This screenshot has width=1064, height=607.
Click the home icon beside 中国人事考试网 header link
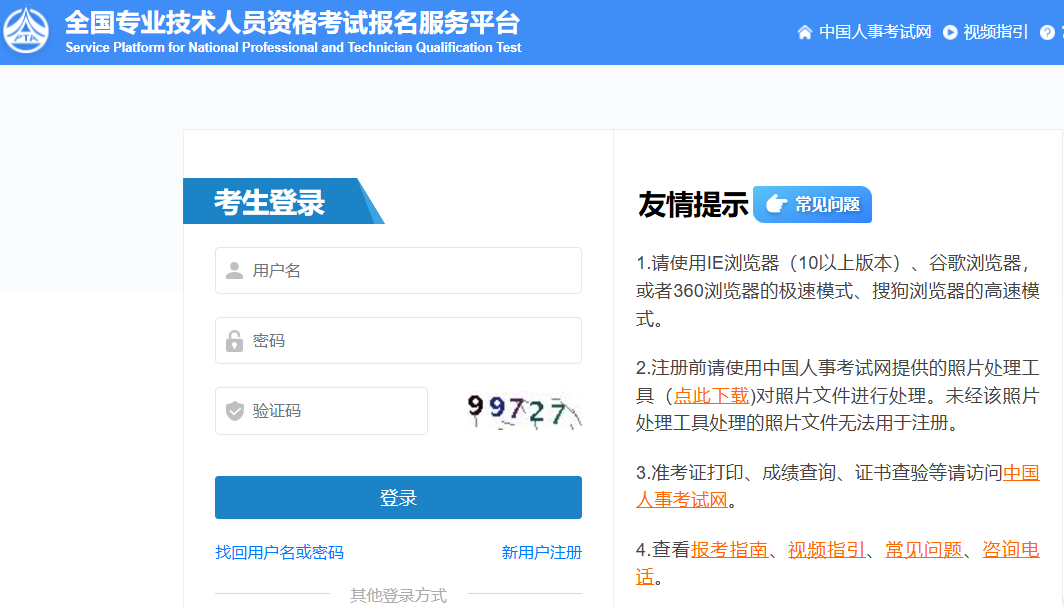804,32
